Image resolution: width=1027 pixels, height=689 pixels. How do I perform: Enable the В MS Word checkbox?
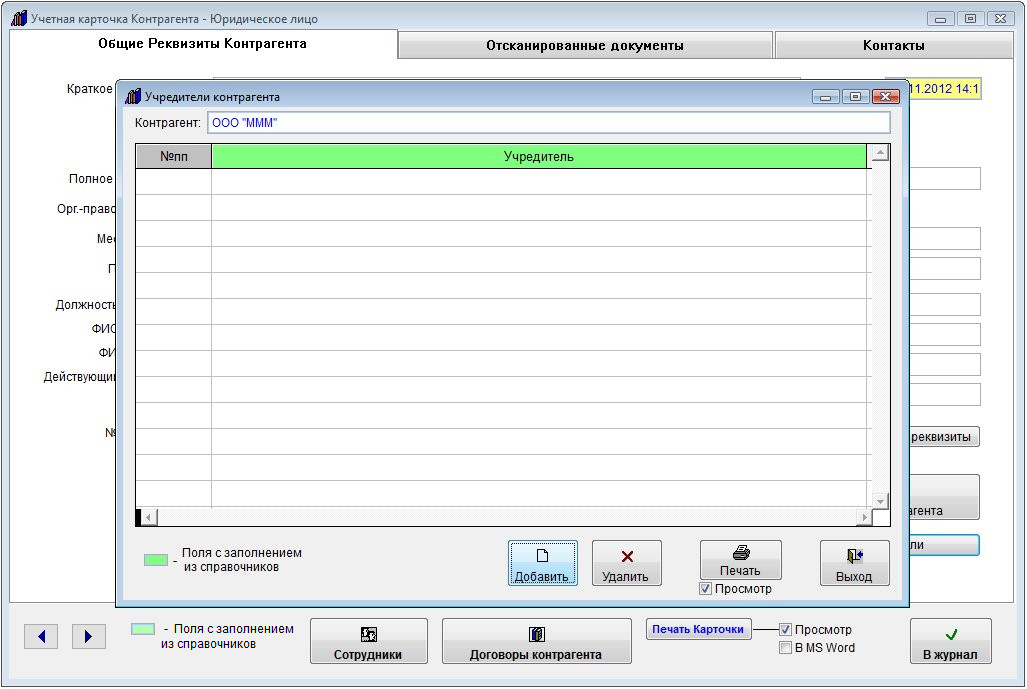point(785,648)
